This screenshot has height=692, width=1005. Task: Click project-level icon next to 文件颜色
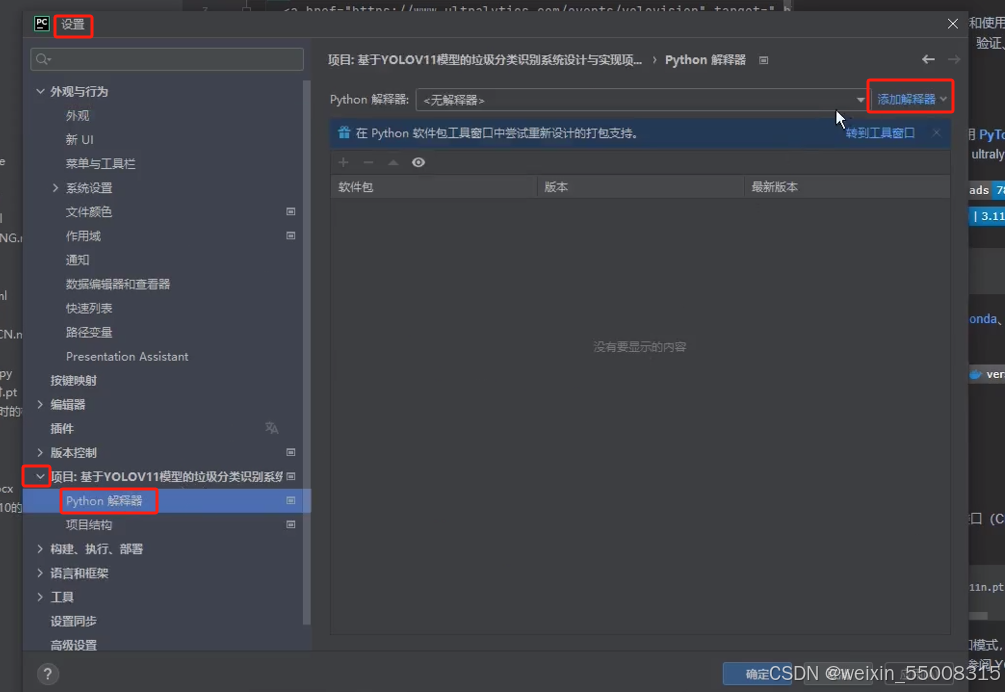pos(291,211)
